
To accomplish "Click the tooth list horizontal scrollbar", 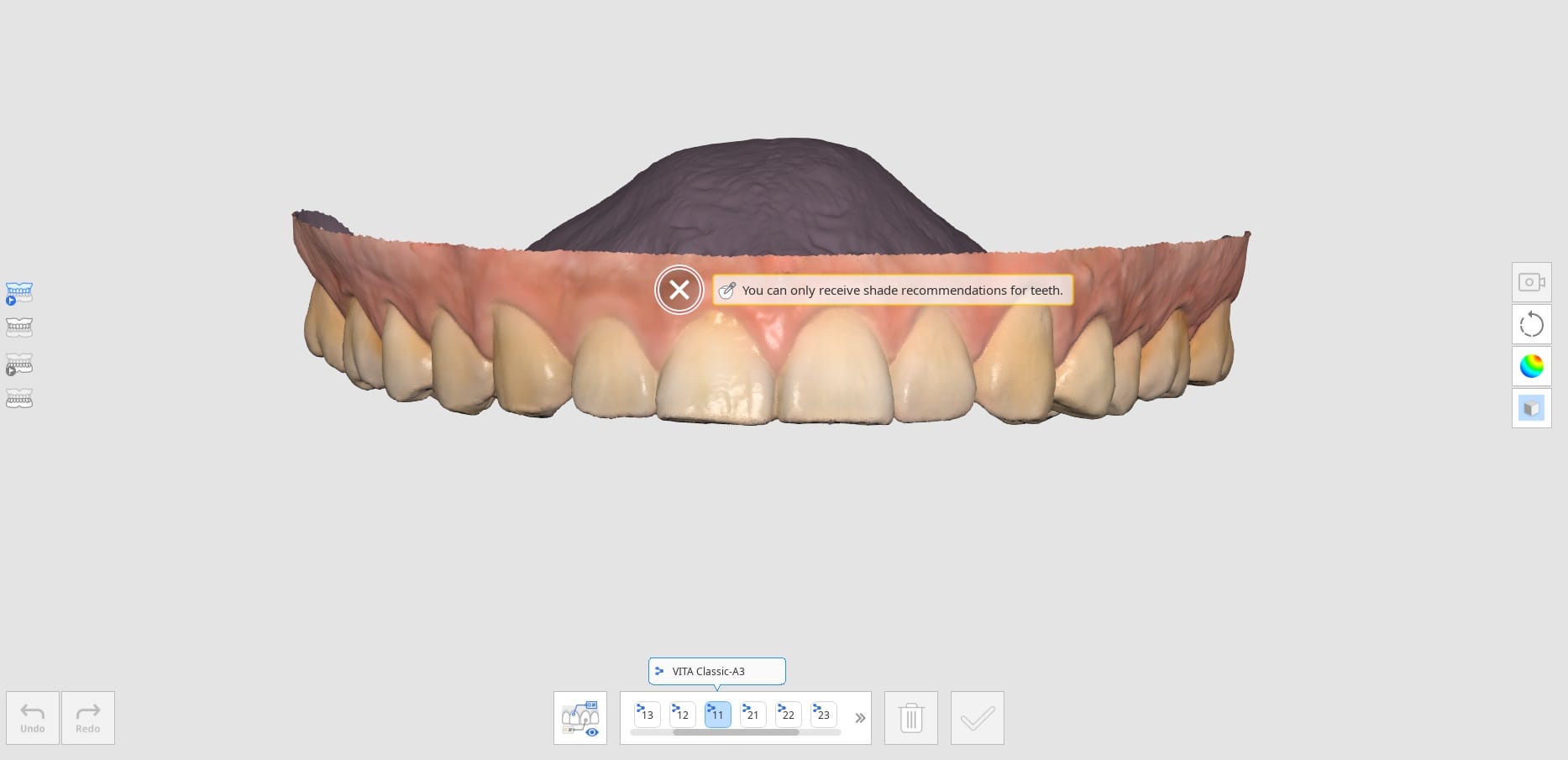I will tap(736, 732).
